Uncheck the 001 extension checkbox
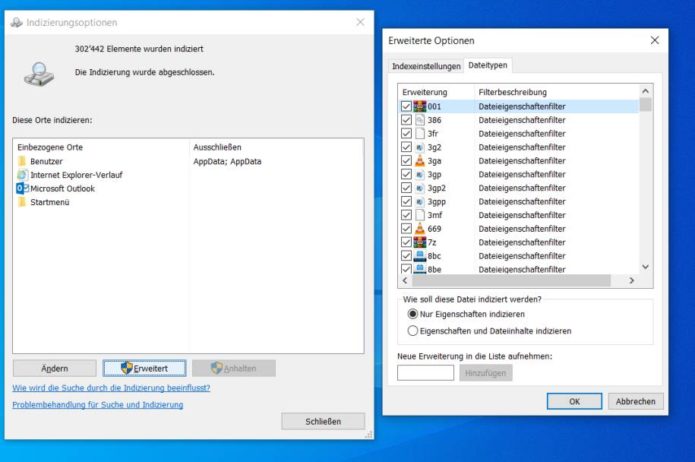Image resolution: width=695 pixels, height=462 pixels. click(x=405, y=106)
